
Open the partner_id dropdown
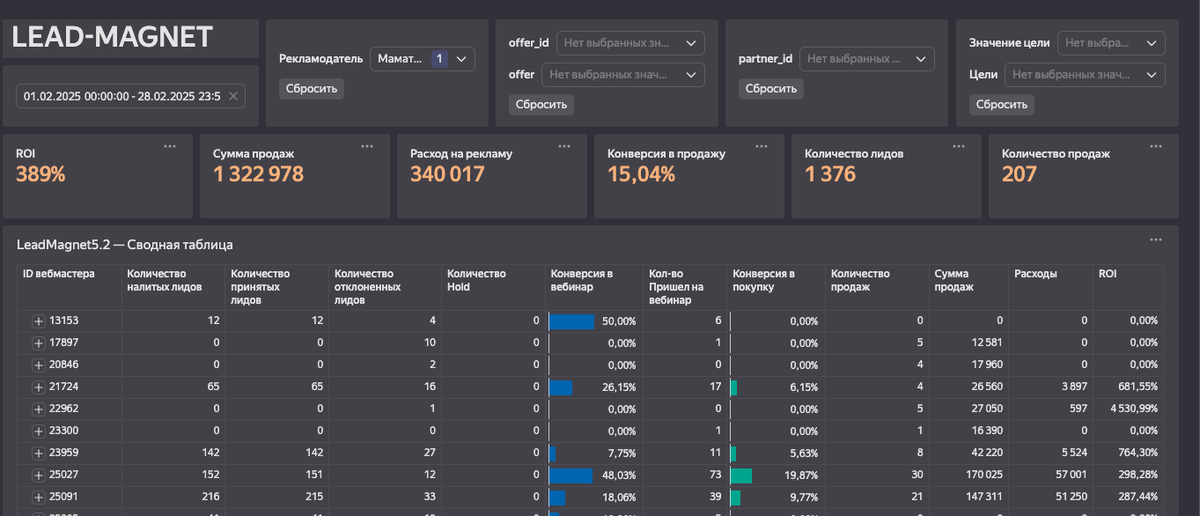pos(867,59)
